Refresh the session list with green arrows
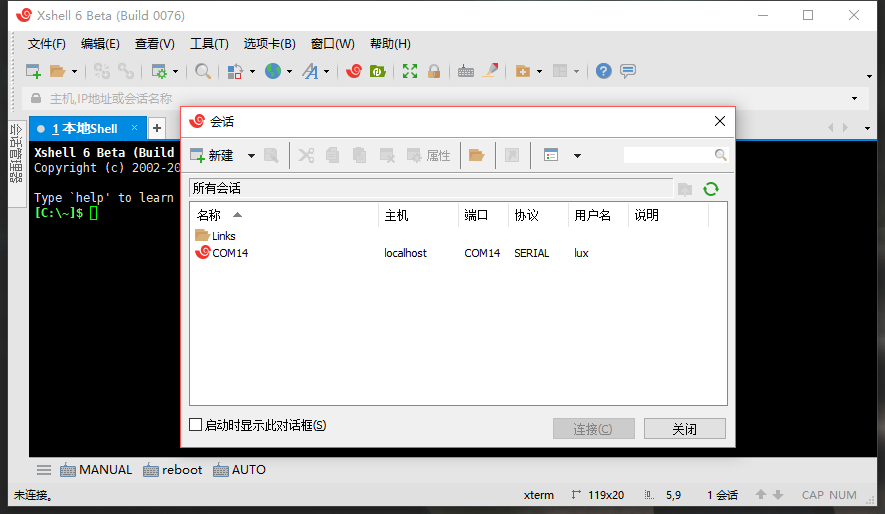 pos(711,189)
